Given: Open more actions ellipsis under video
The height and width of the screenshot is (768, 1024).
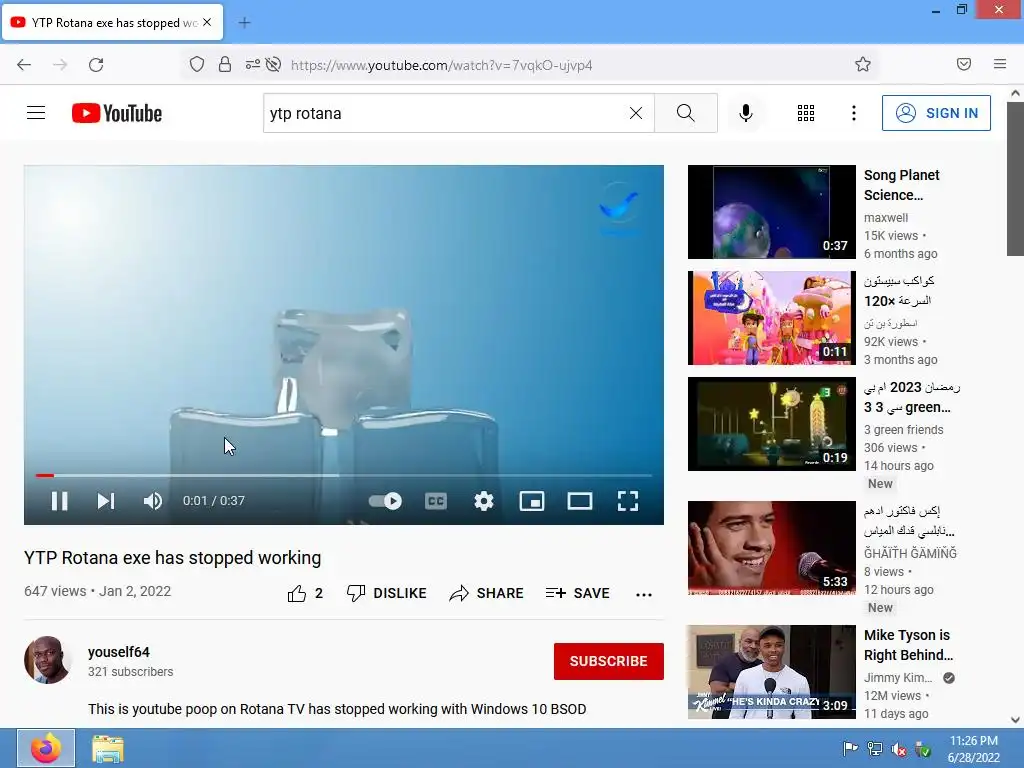Looking at the screenshot, I should [x=644, y=594].
